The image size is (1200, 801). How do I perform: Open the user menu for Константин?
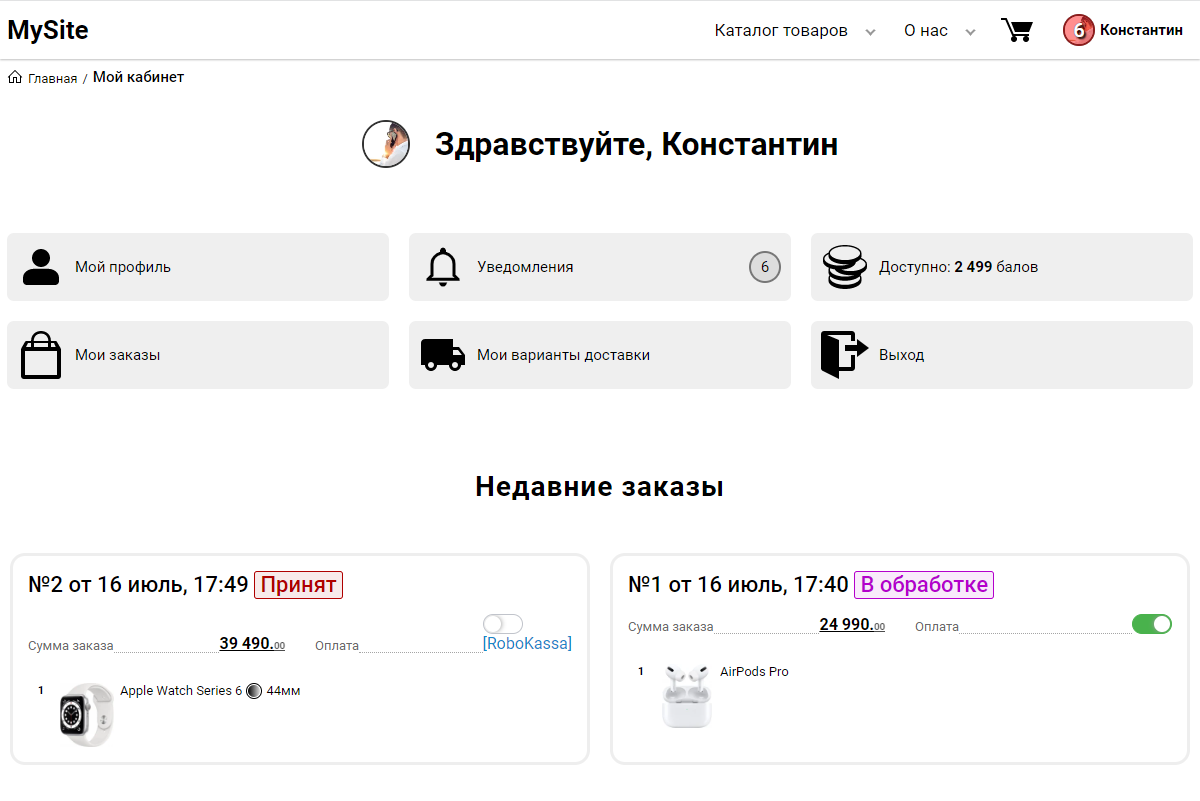(x=1122, y=30)
